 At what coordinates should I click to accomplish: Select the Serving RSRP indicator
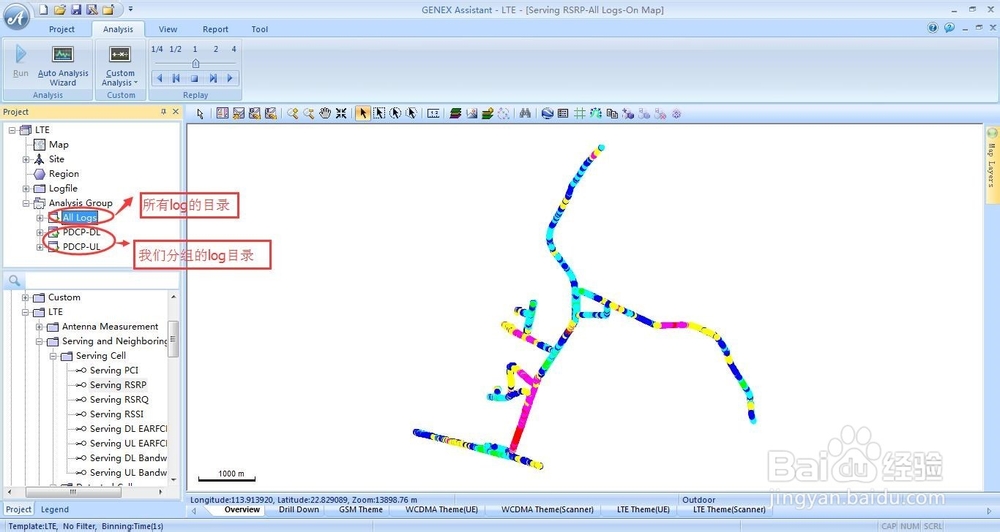pyautogui.click(x=118, y=385)
